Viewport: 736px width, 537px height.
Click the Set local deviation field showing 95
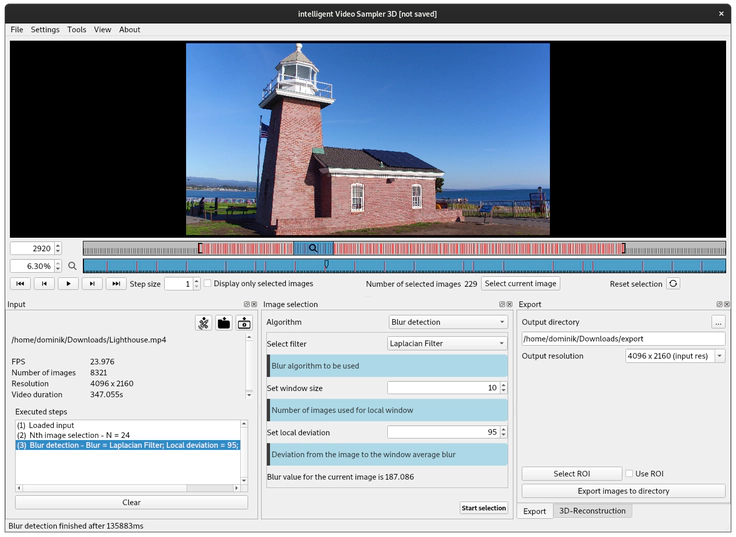coord(444,432)
